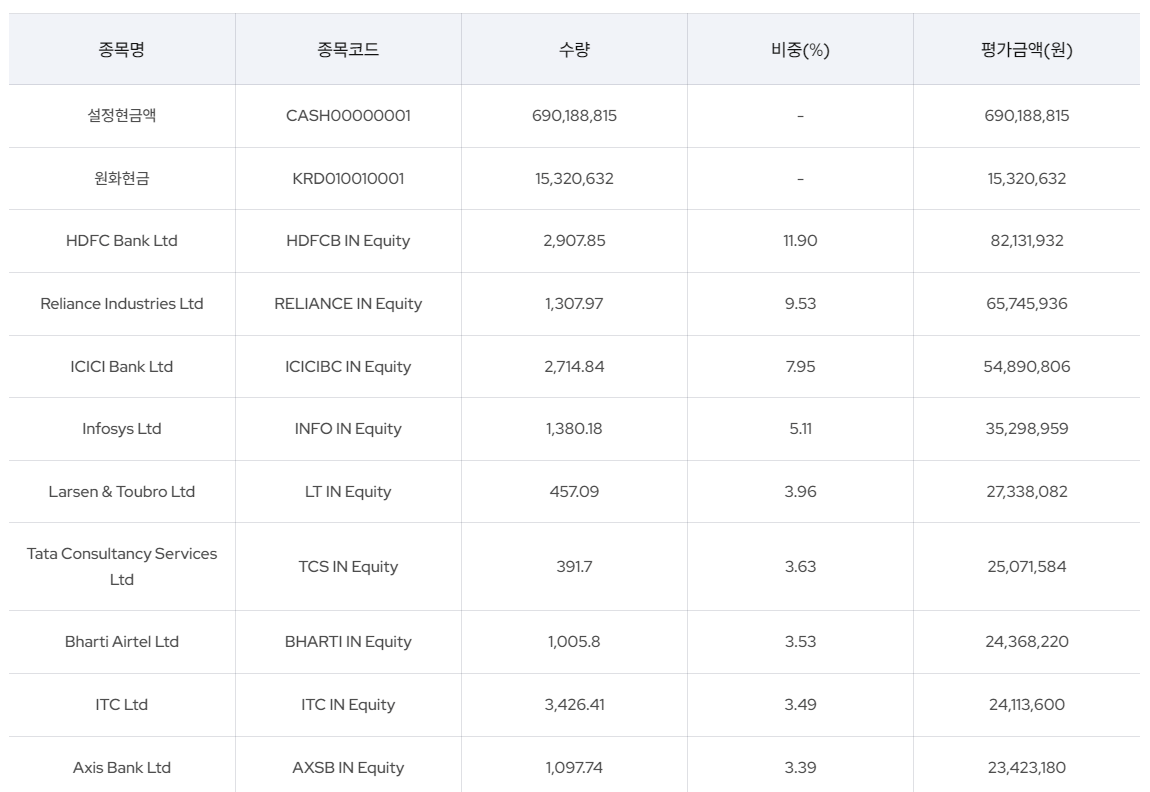Click Infosys Ltd name
The height and width of the screenshot is (792, 1150).
[122, 429]
